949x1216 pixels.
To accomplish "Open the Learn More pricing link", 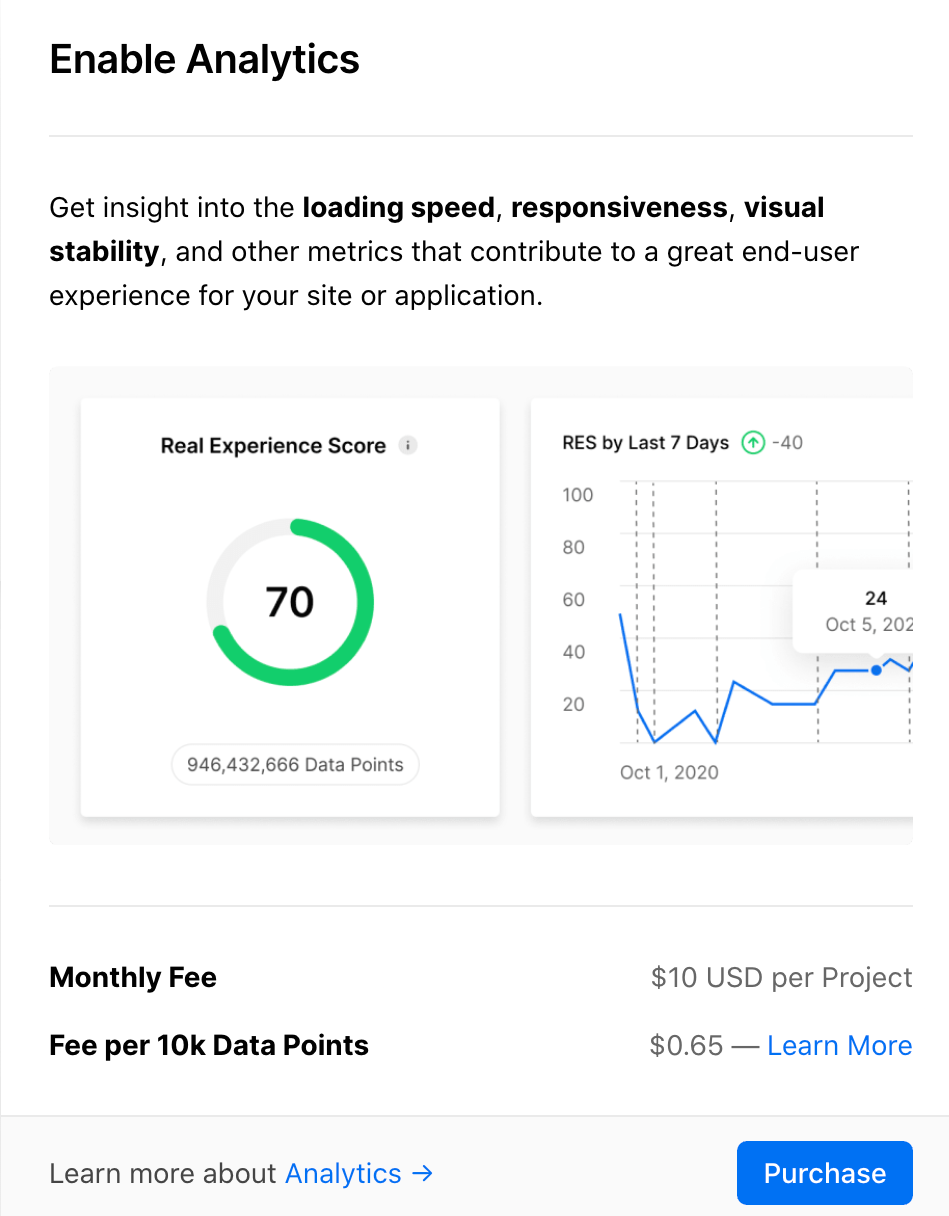I will [839, 1045].
